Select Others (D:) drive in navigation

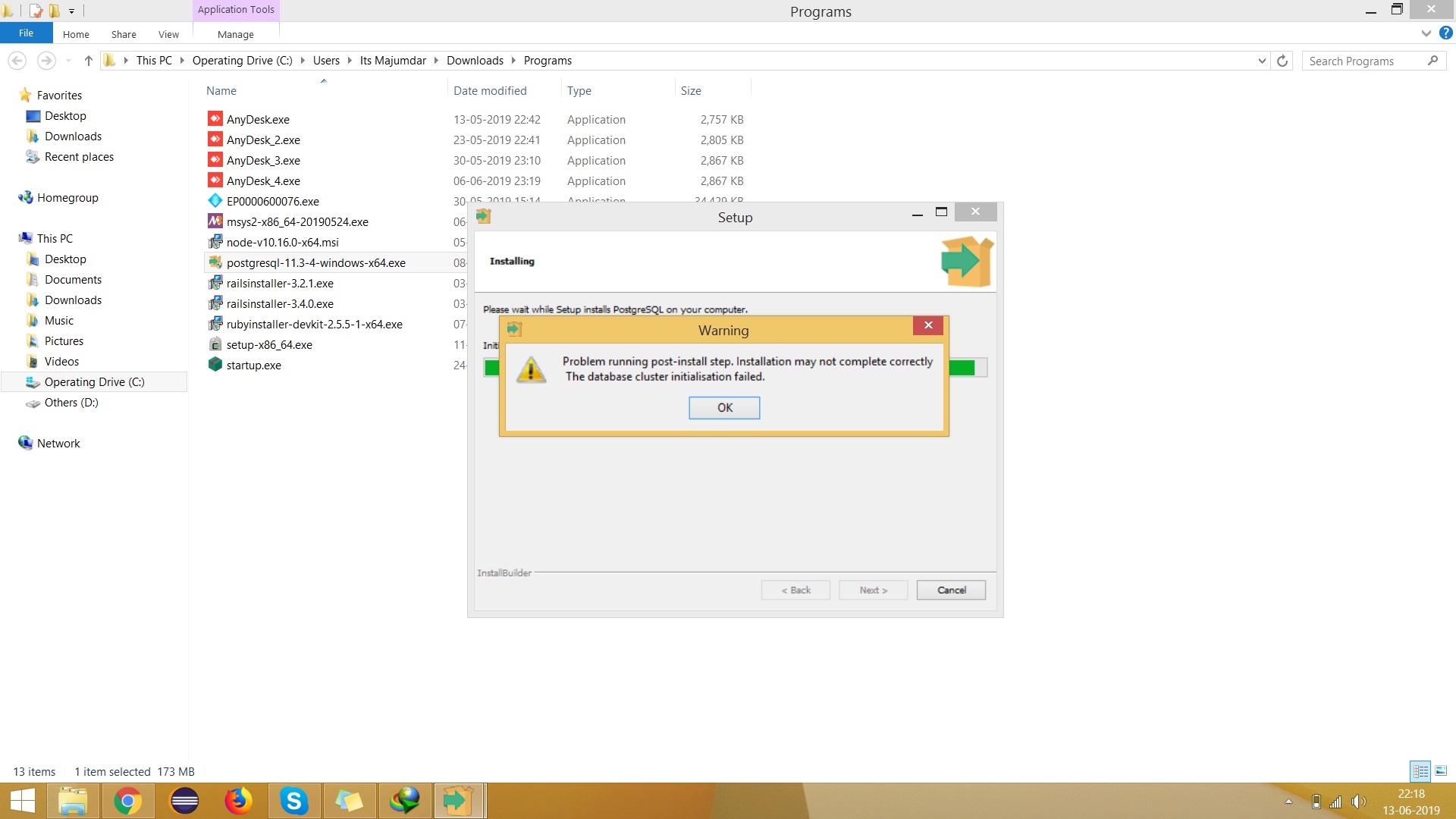(x=71, y=403)
